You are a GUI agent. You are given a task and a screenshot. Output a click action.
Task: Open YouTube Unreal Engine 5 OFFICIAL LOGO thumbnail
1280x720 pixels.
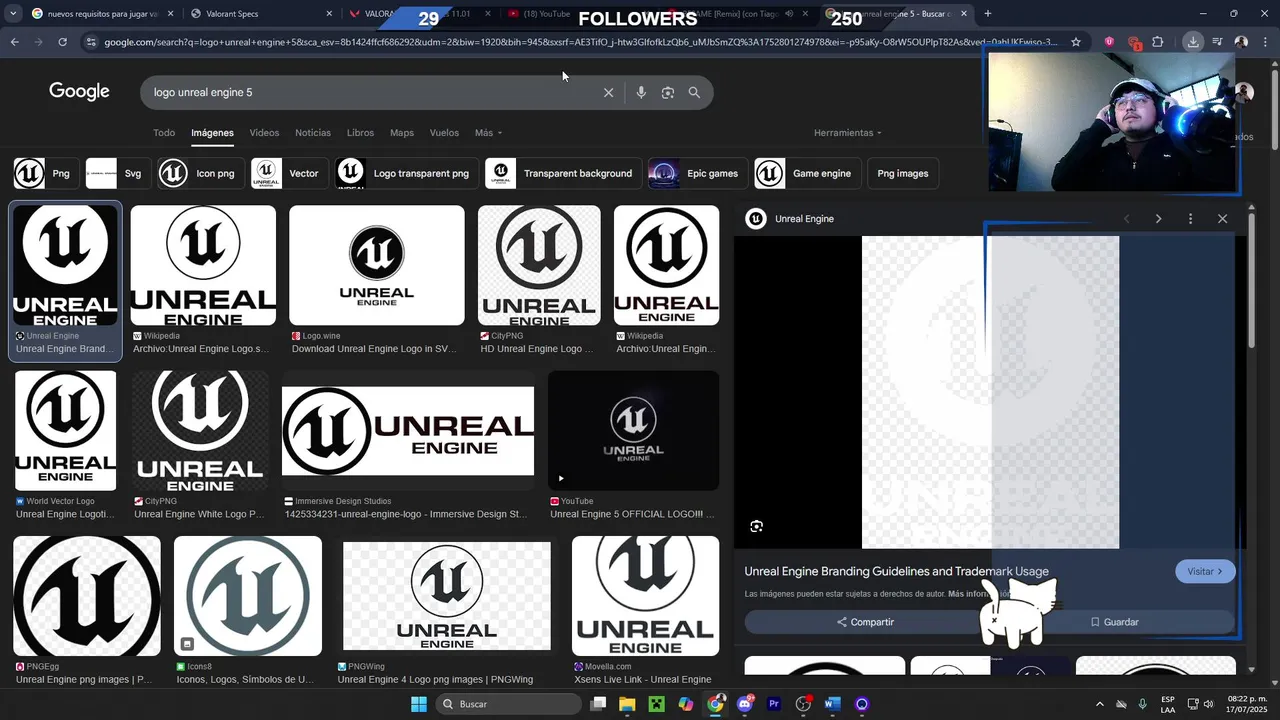pyautogui.click(x=633, y=431)
